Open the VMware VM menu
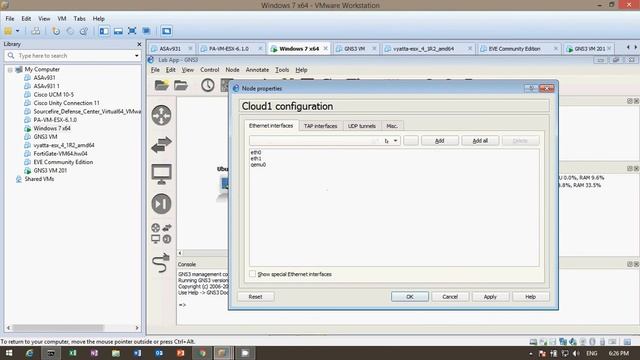Screen dimensions: 640x360 [x=62, y=19]
